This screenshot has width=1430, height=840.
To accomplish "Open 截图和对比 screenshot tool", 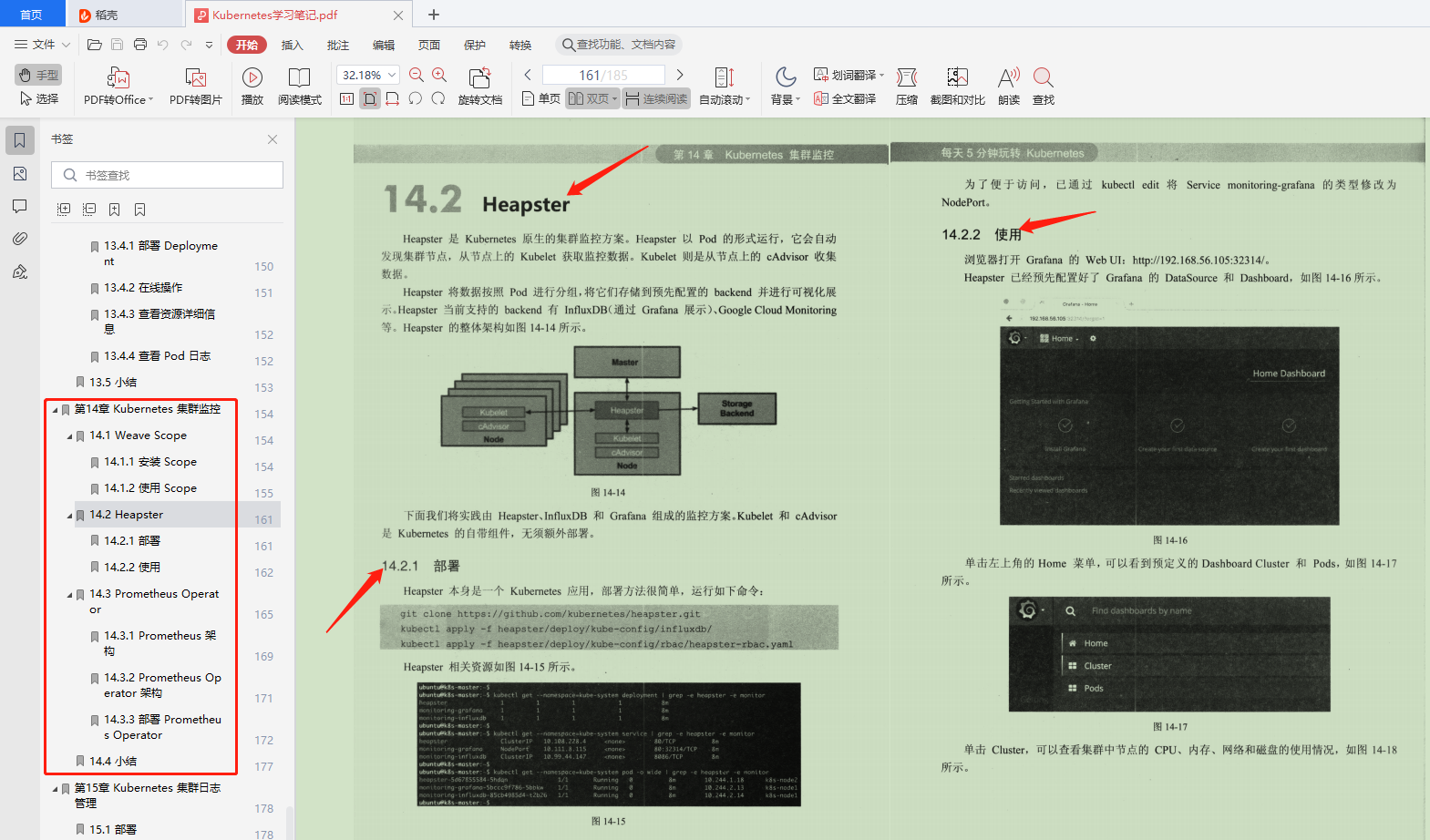I will 958,87.
